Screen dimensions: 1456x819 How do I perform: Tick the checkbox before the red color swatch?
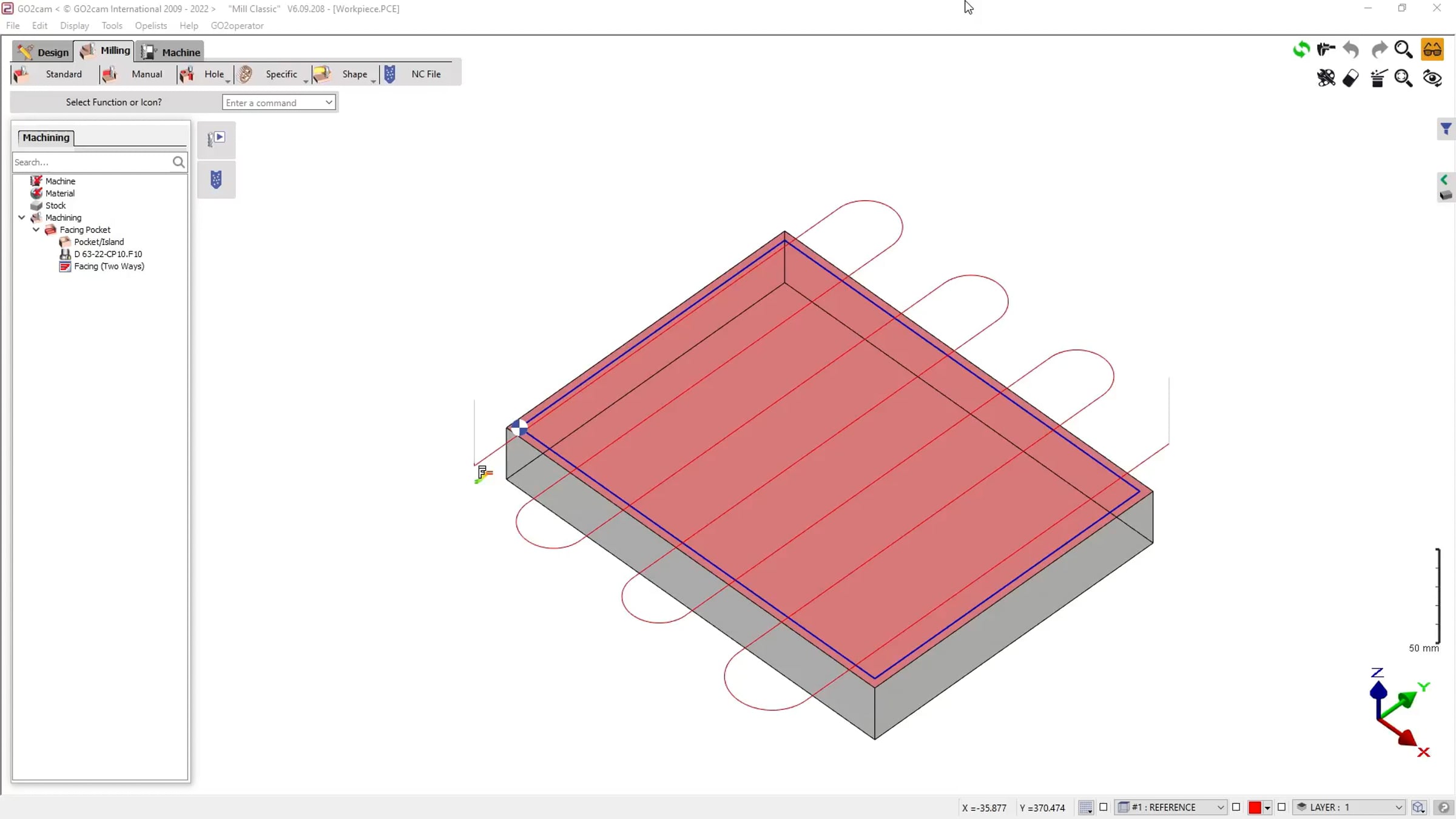click(1236, 807)
